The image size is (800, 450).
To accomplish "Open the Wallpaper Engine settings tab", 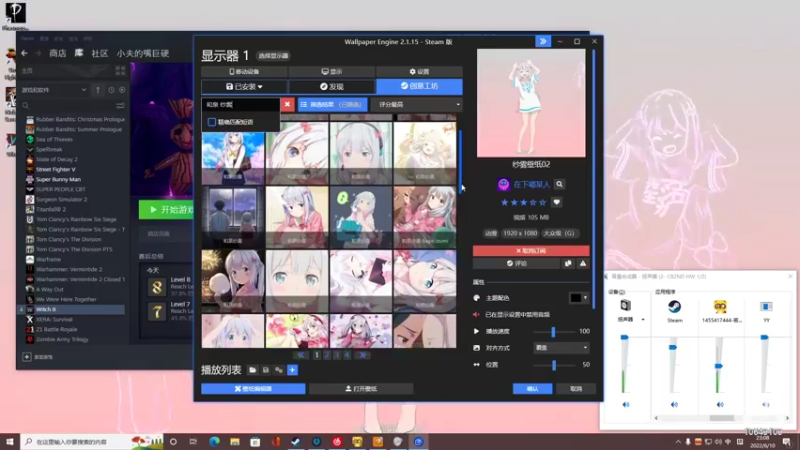I will coord(419,71).
